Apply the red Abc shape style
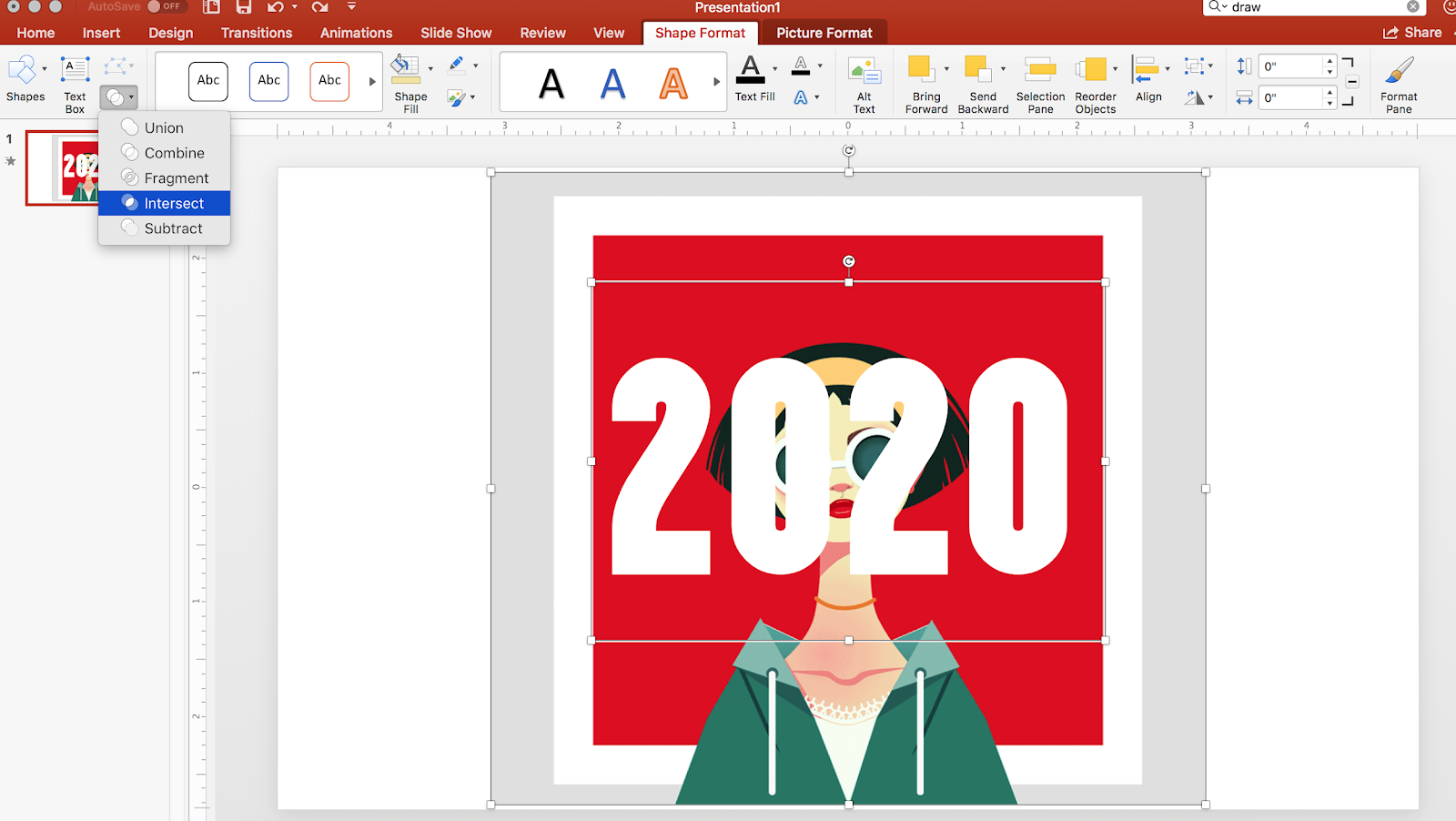 329,81
